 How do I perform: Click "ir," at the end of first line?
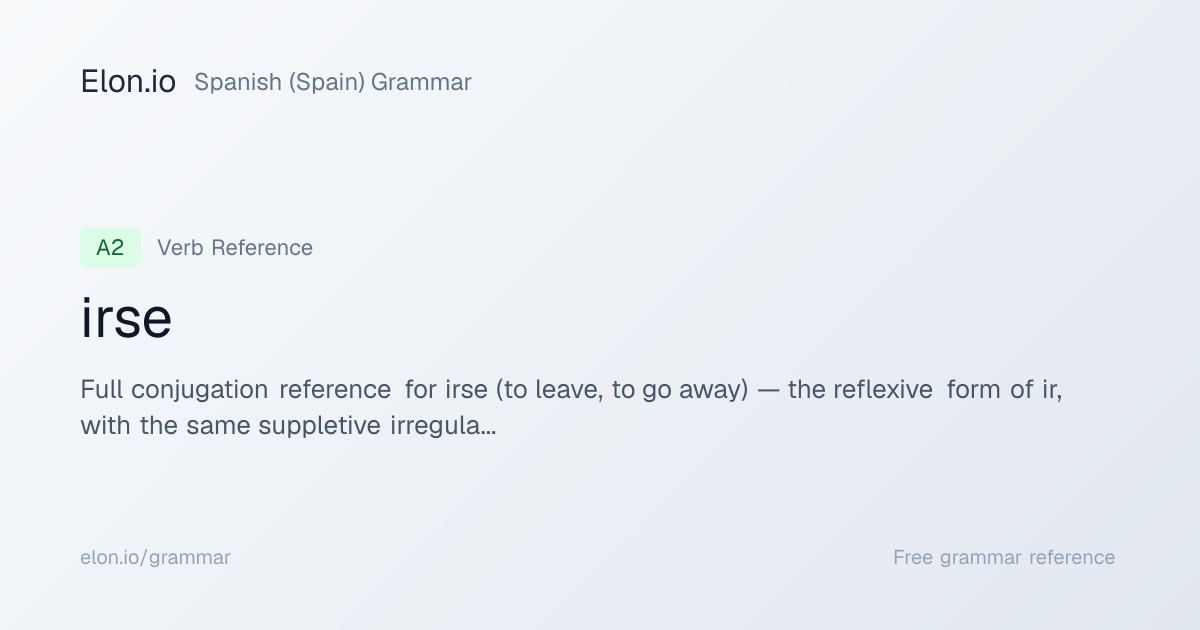click(1052, 390)
